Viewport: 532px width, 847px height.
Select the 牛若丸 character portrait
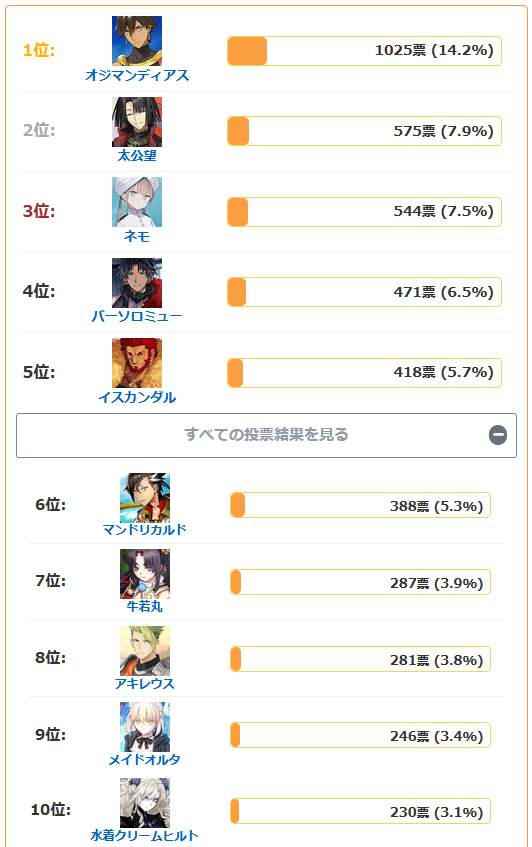[x=145, y=574]
